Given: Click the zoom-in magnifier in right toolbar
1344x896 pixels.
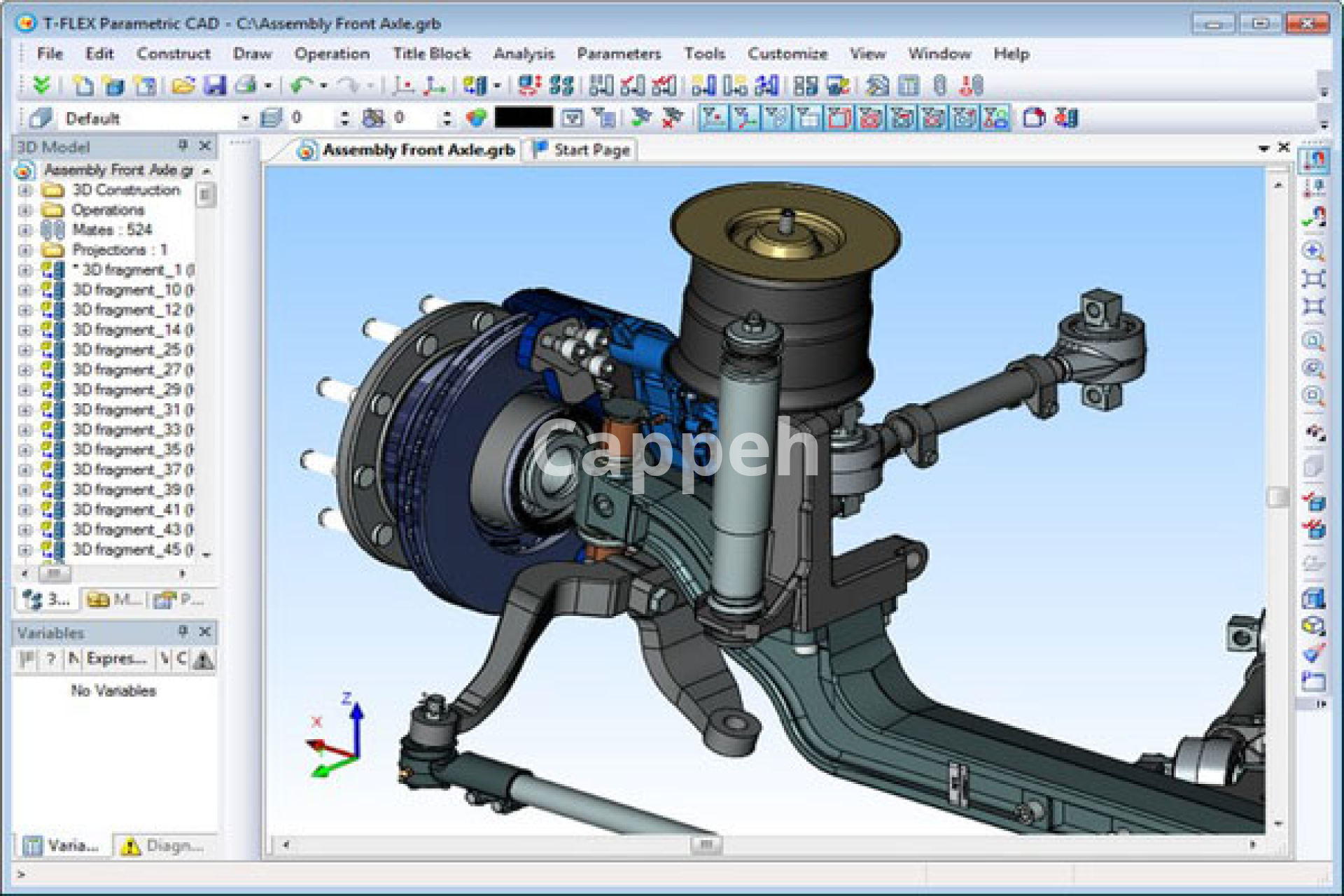Looking at the screenshot, I should coord(1312,251).
